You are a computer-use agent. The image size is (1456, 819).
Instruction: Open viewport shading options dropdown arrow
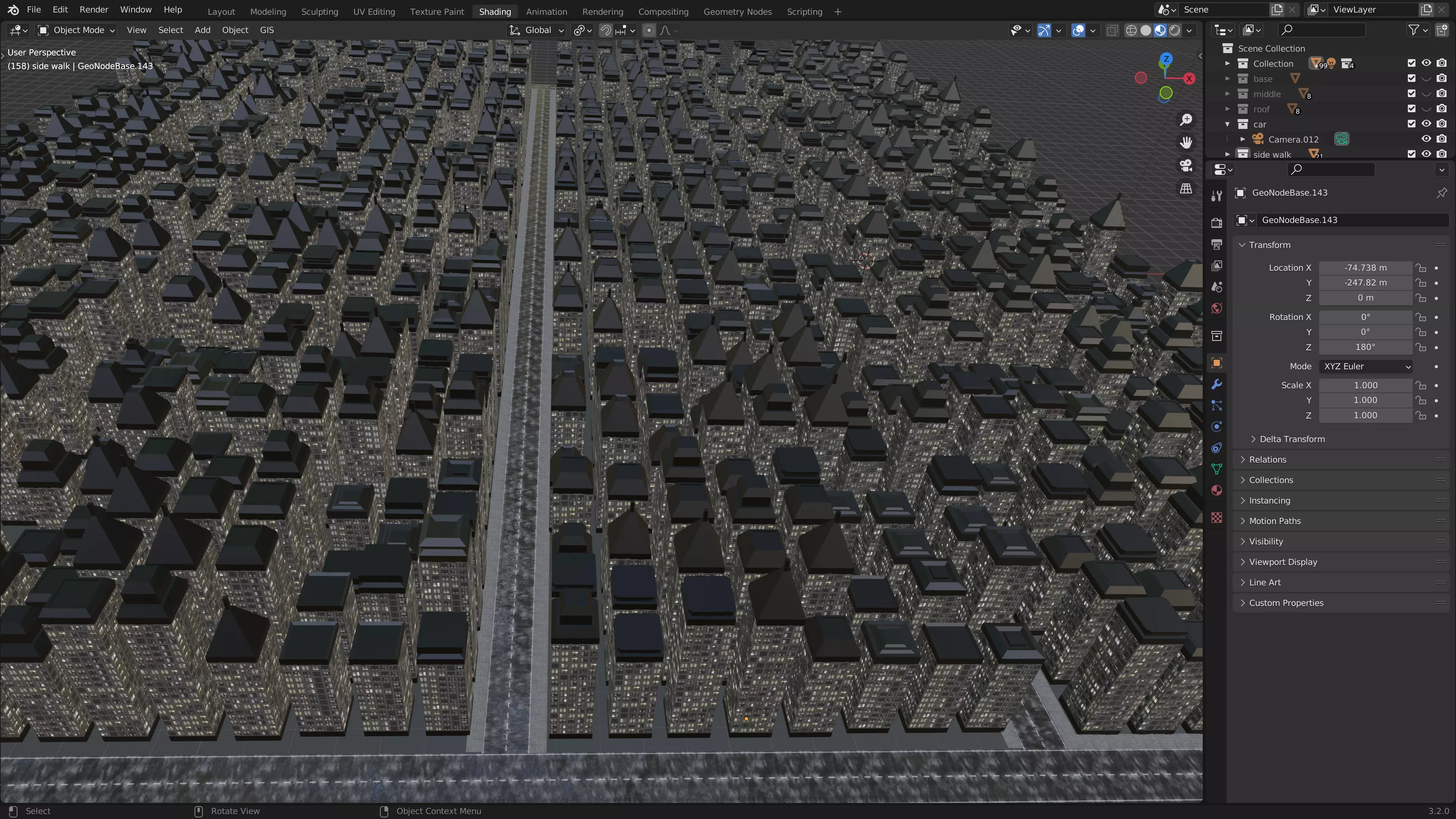coord(1189,30)
